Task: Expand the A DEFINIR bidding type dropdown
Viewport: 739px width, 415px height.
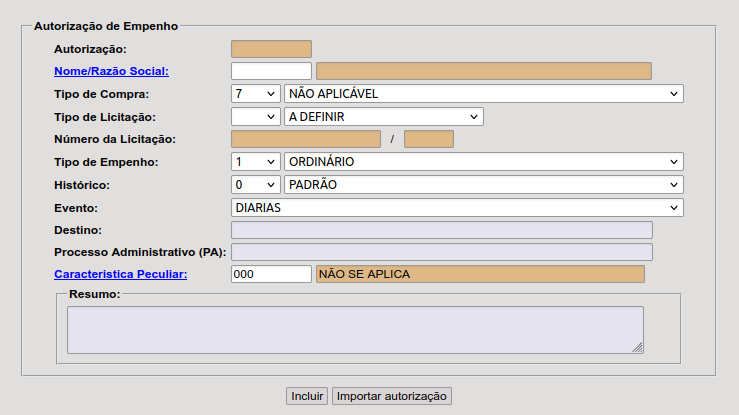Action: [x=383, y=117]
